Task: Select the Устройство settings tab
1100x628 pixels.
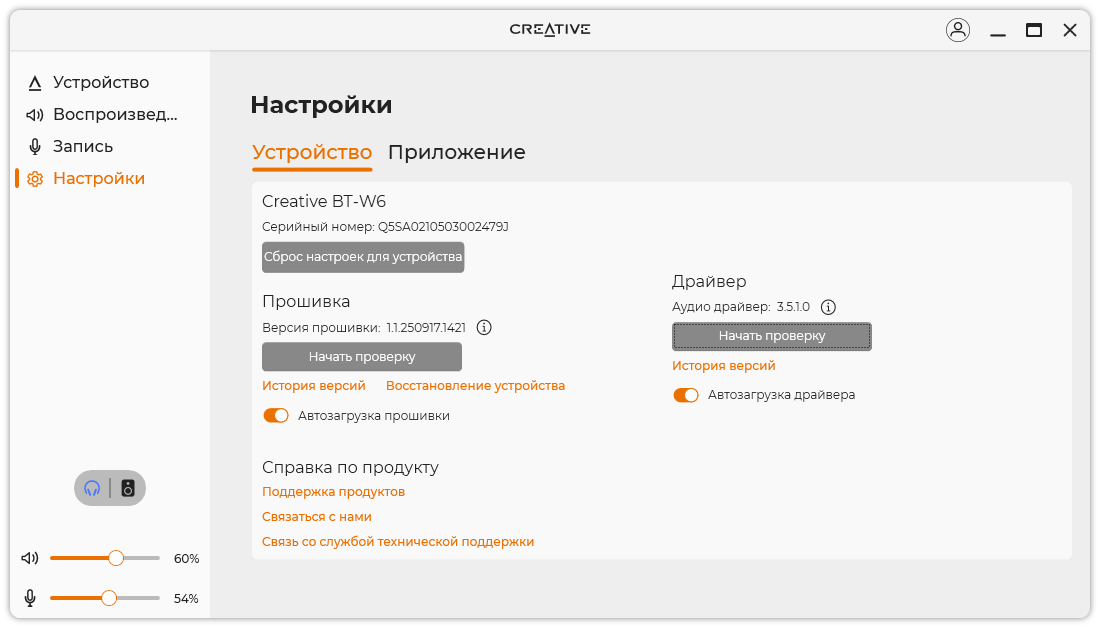Action: point(312,153)
